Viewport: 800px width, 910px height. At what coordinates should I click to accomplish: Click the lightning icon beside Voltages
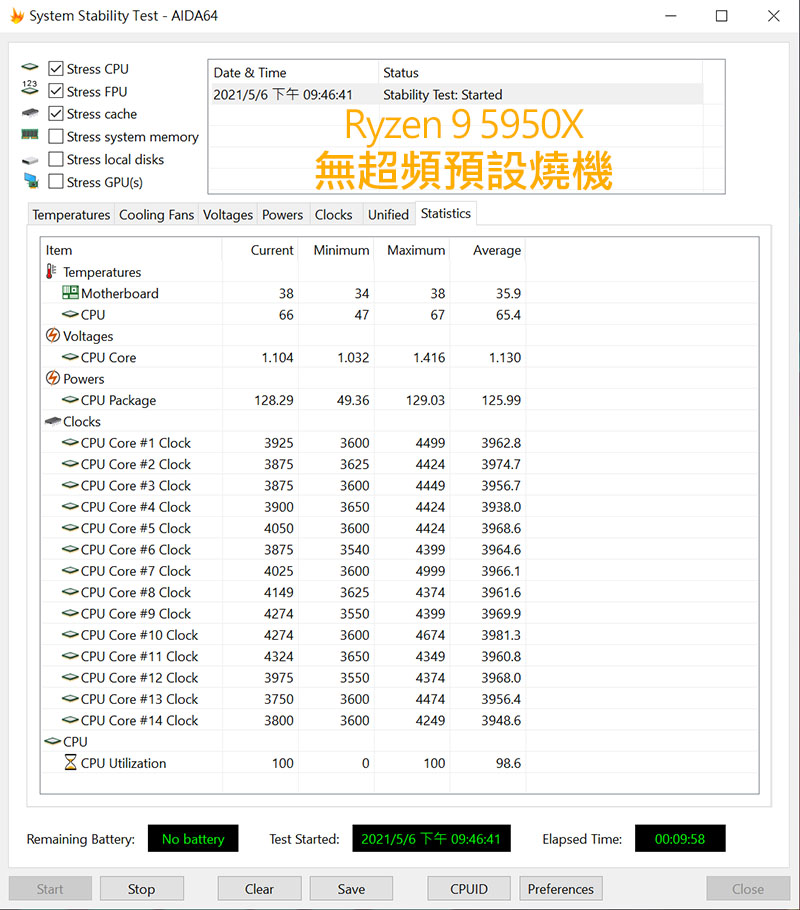53,335
